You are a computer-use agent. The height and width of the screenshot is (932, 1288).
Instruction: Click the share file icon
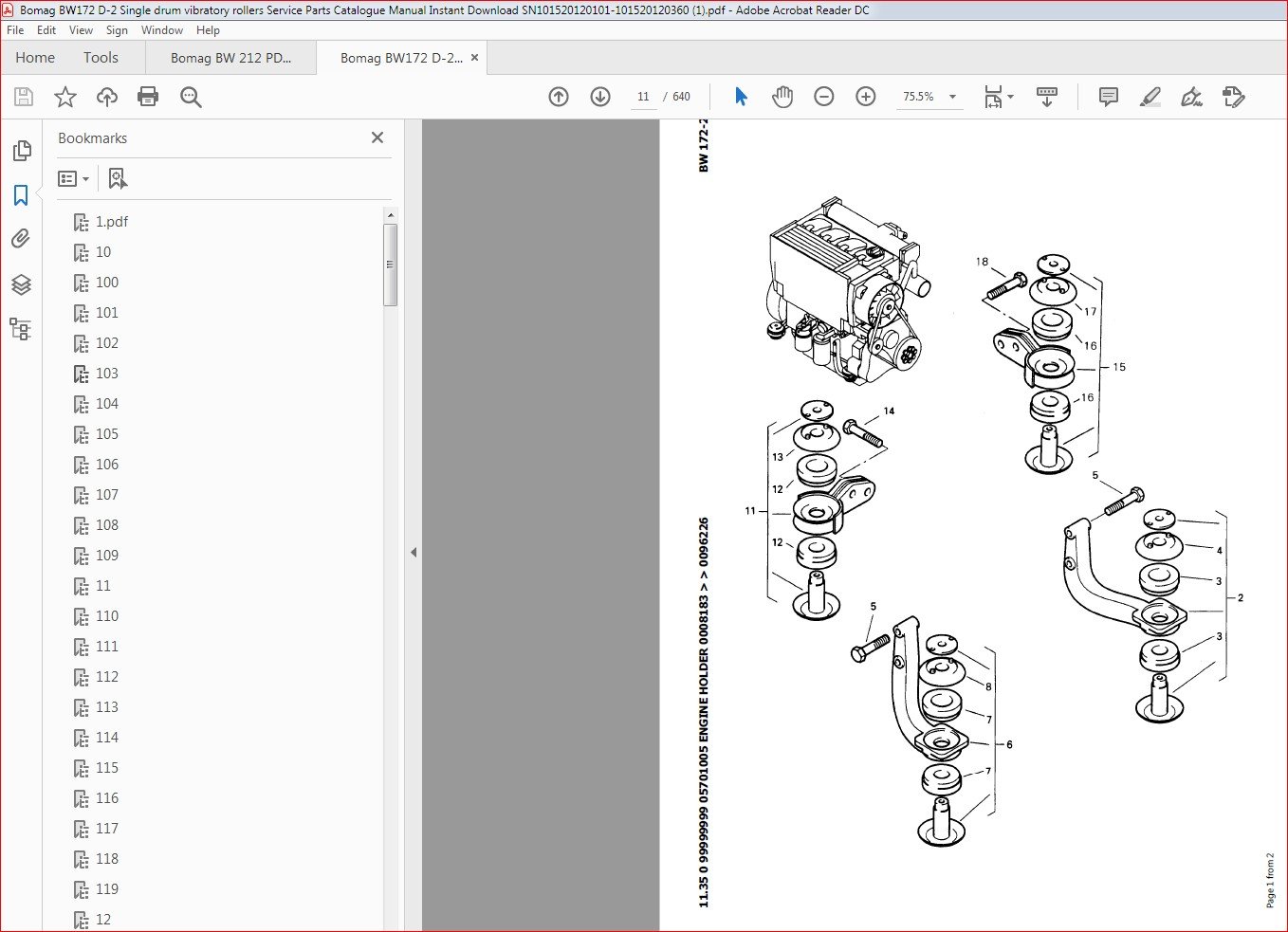click(x=1234, y=97)
